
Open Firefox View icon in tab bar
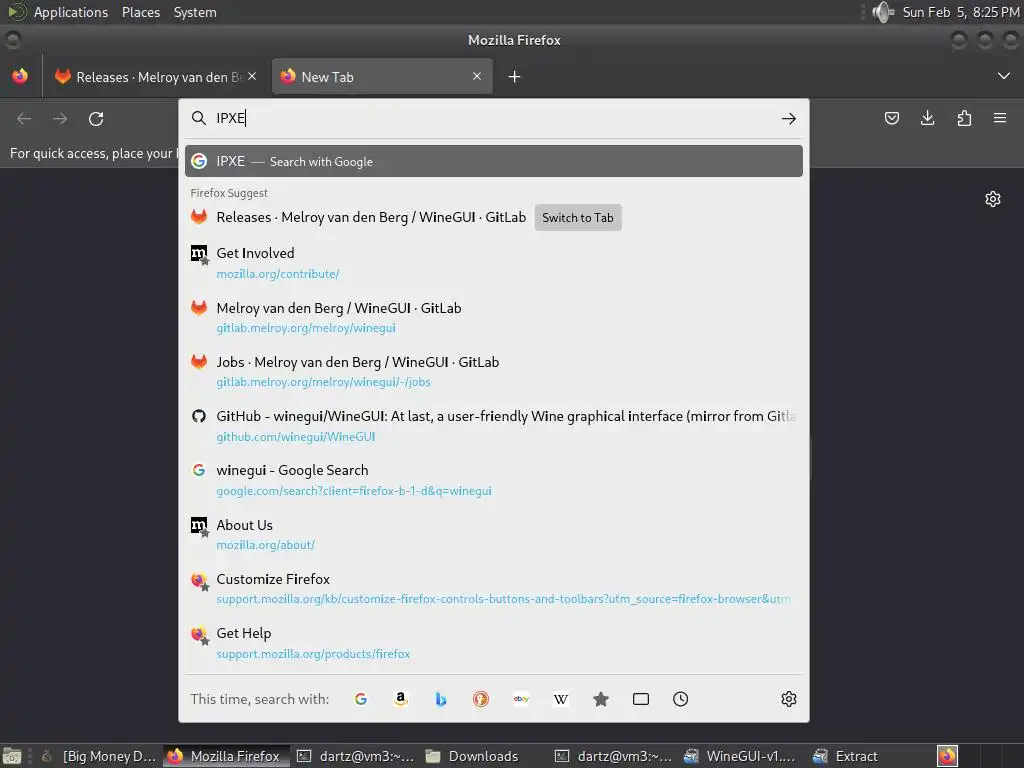[20, 76]
